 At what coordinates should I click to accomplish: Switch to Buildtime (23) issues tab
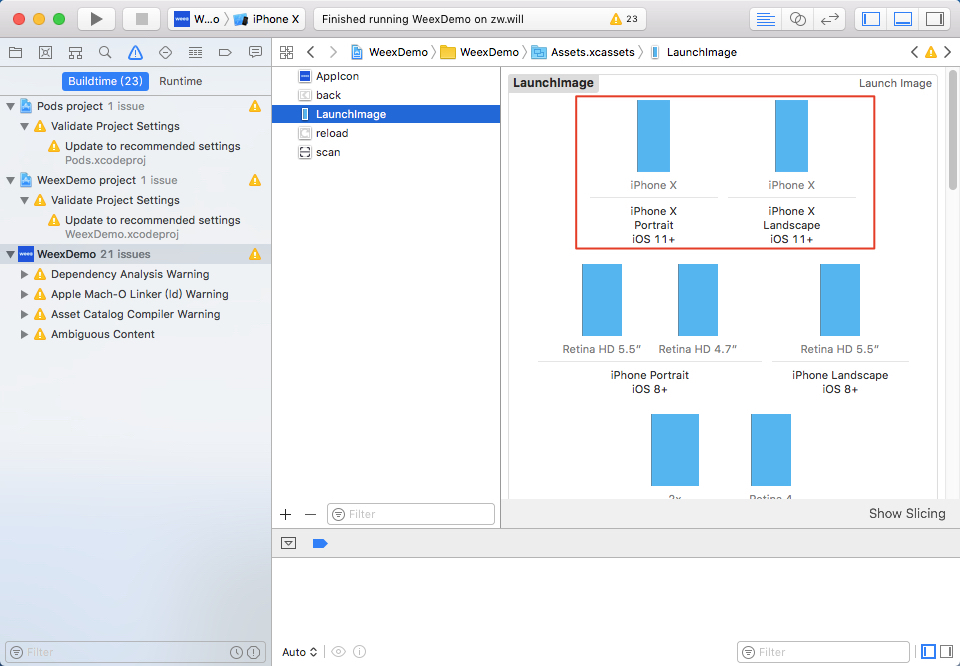tap(105, 81)
